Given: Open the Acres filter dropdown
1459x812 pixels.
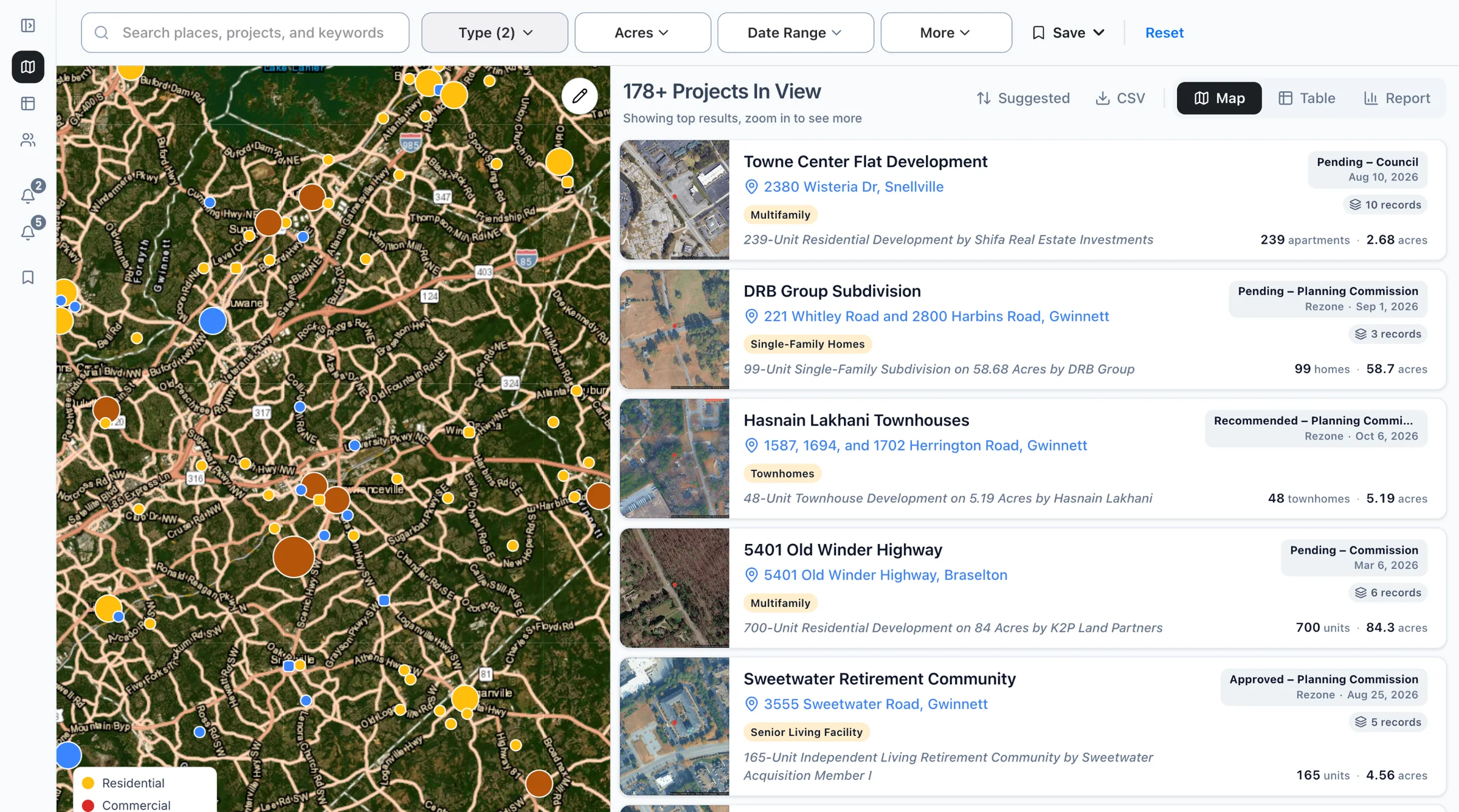Looking at the screenshot, I should click(643, 33).
